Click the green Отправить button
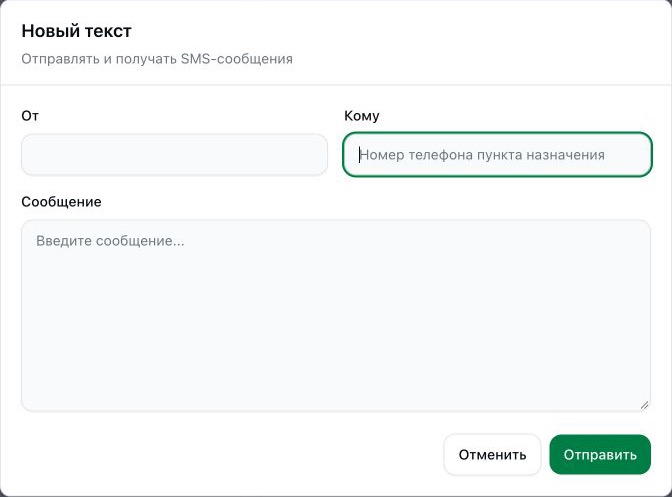Image resolution: width=672 pixels, height=497 pixels. click(600, 455)
